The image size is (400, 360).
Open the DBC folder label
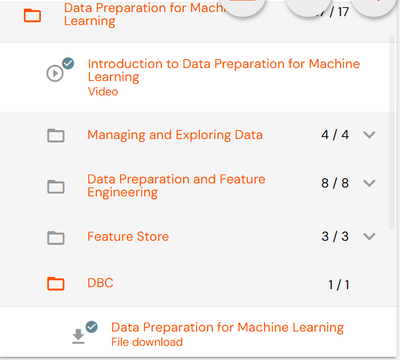tap(100, 283)
